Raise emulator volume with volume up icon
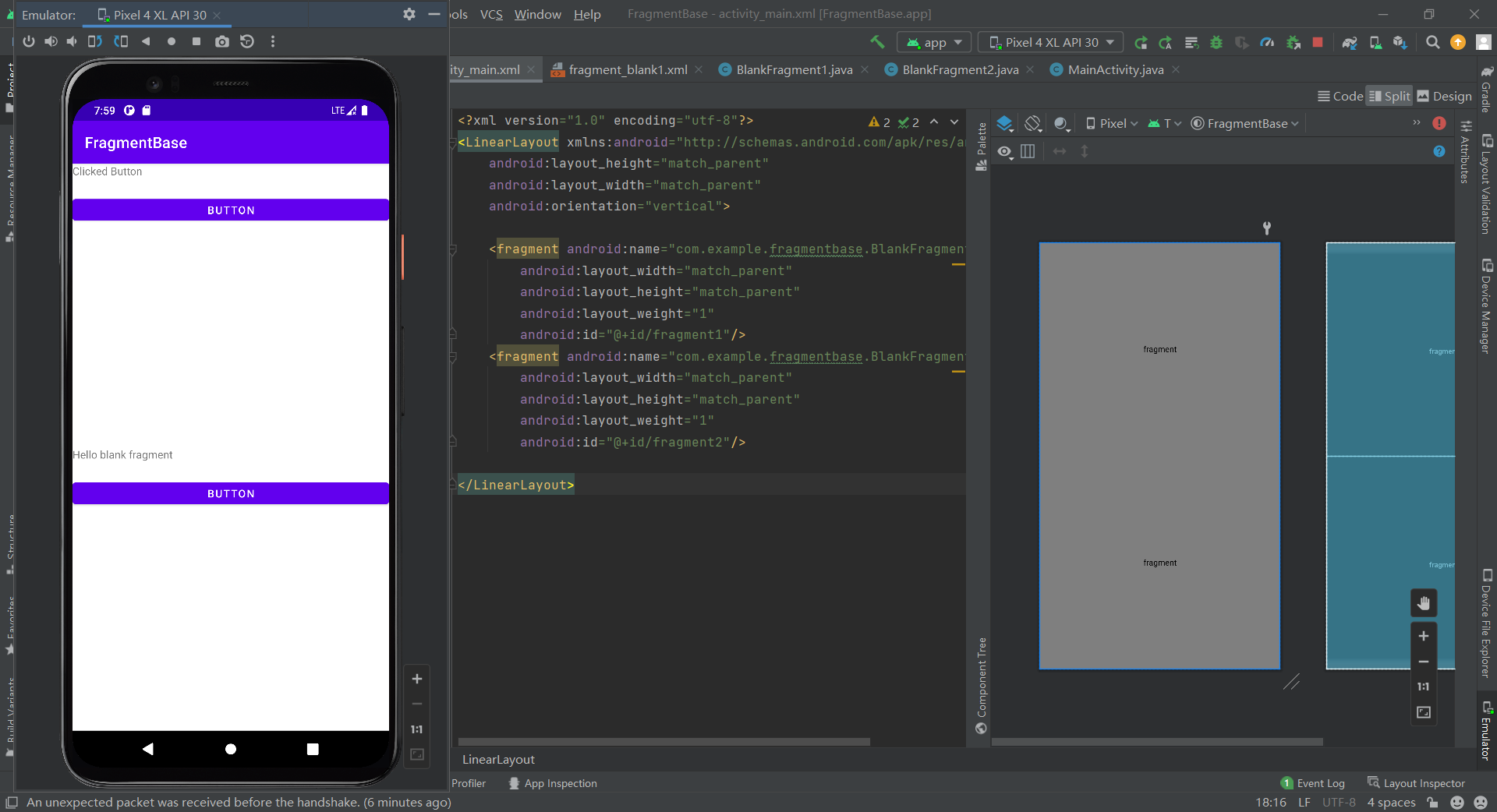The image size is (1497, 812). (51, 41)
